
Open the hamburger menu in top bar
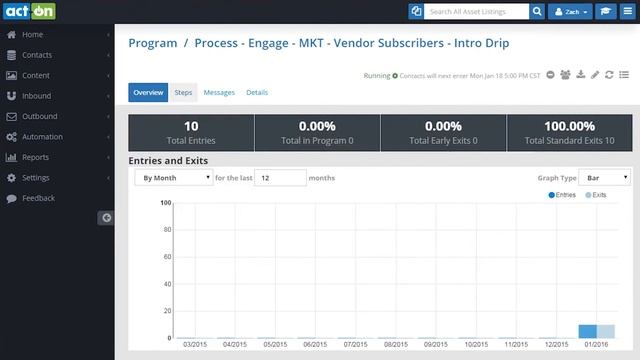click(627, 11)
